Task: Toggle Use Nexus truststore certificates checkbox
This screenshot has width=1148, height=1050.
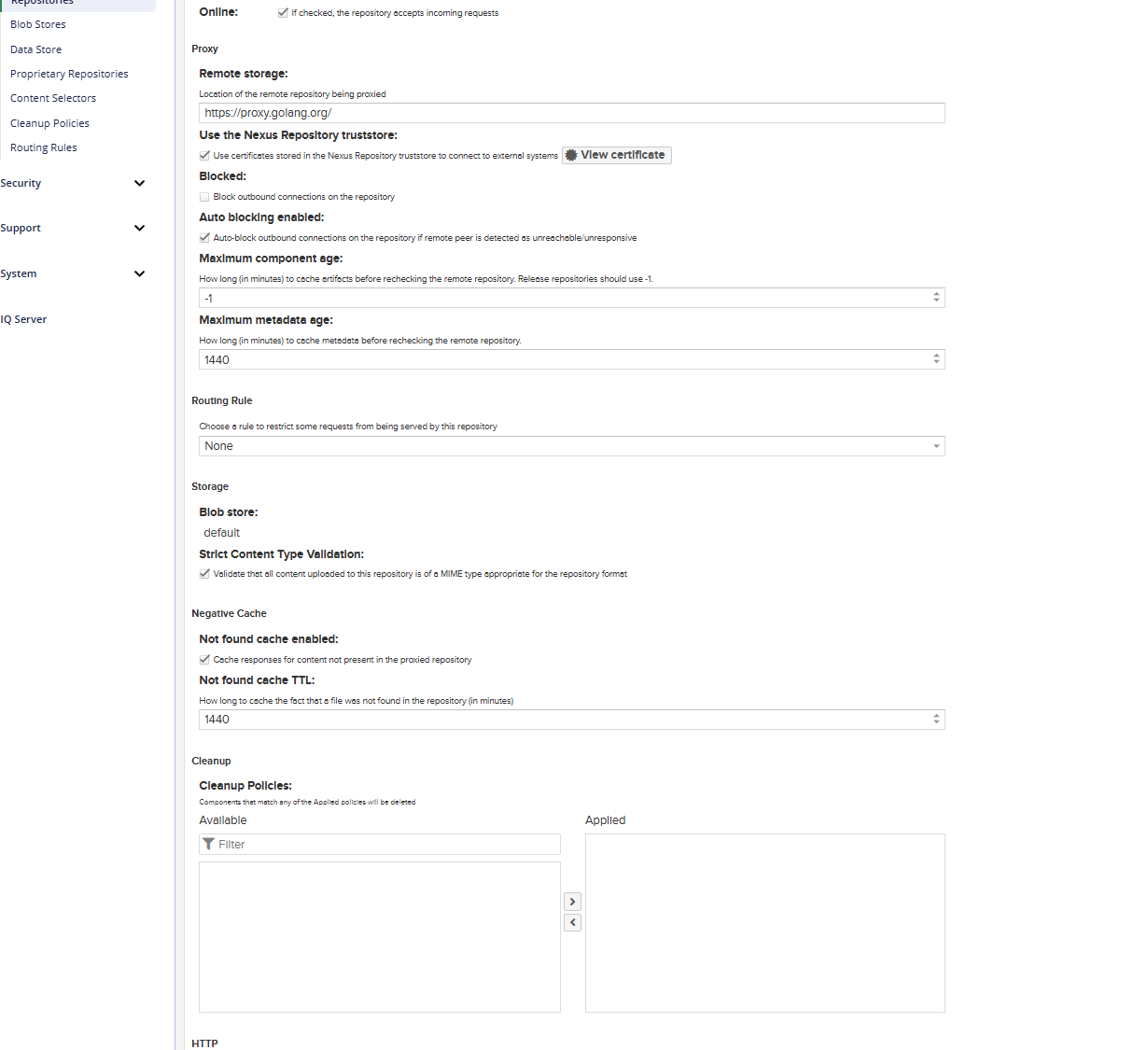Action: click(204, 156)
